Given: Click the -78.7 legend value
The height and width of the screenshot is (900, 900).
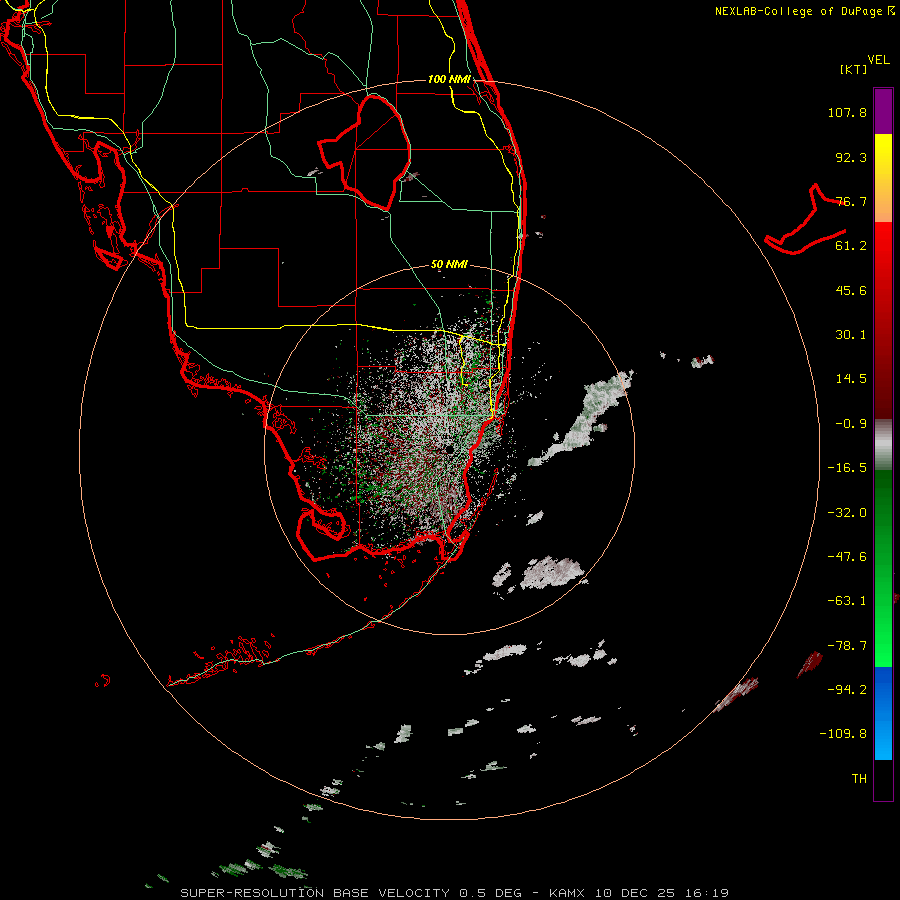Looking at the screenshot, I should [847, 646].
